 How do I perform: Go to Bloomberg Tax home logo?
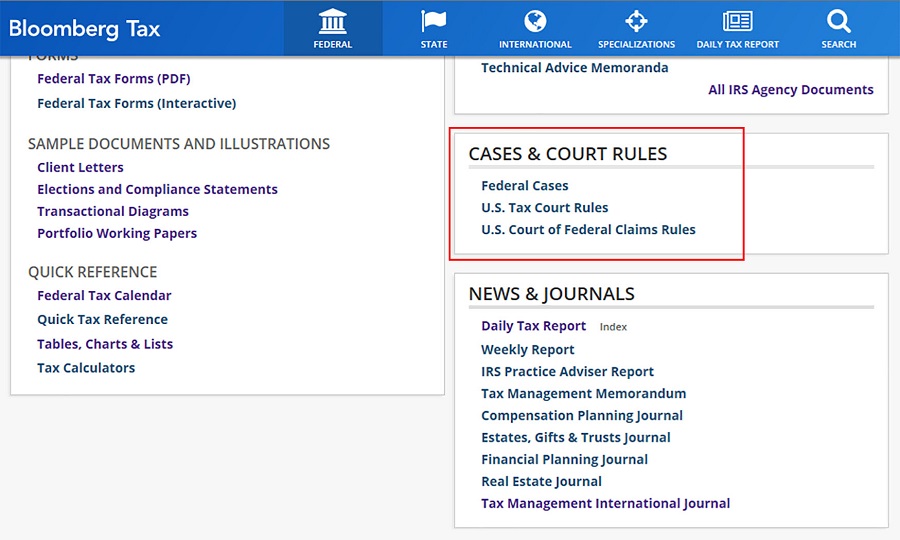coord(85,28)
